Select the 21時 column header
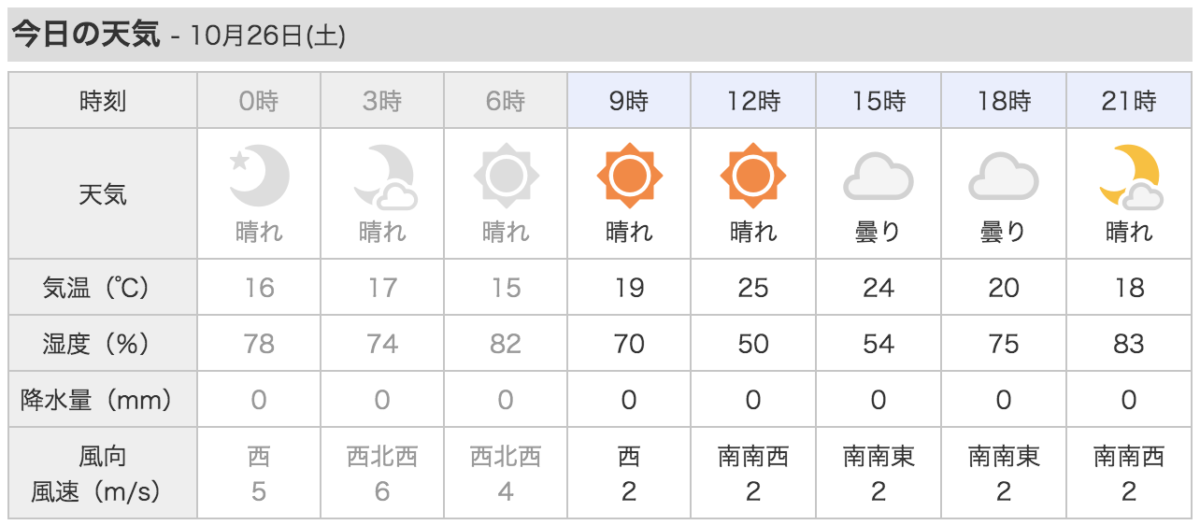The image size is (1200, 525). click(1129, 101)
